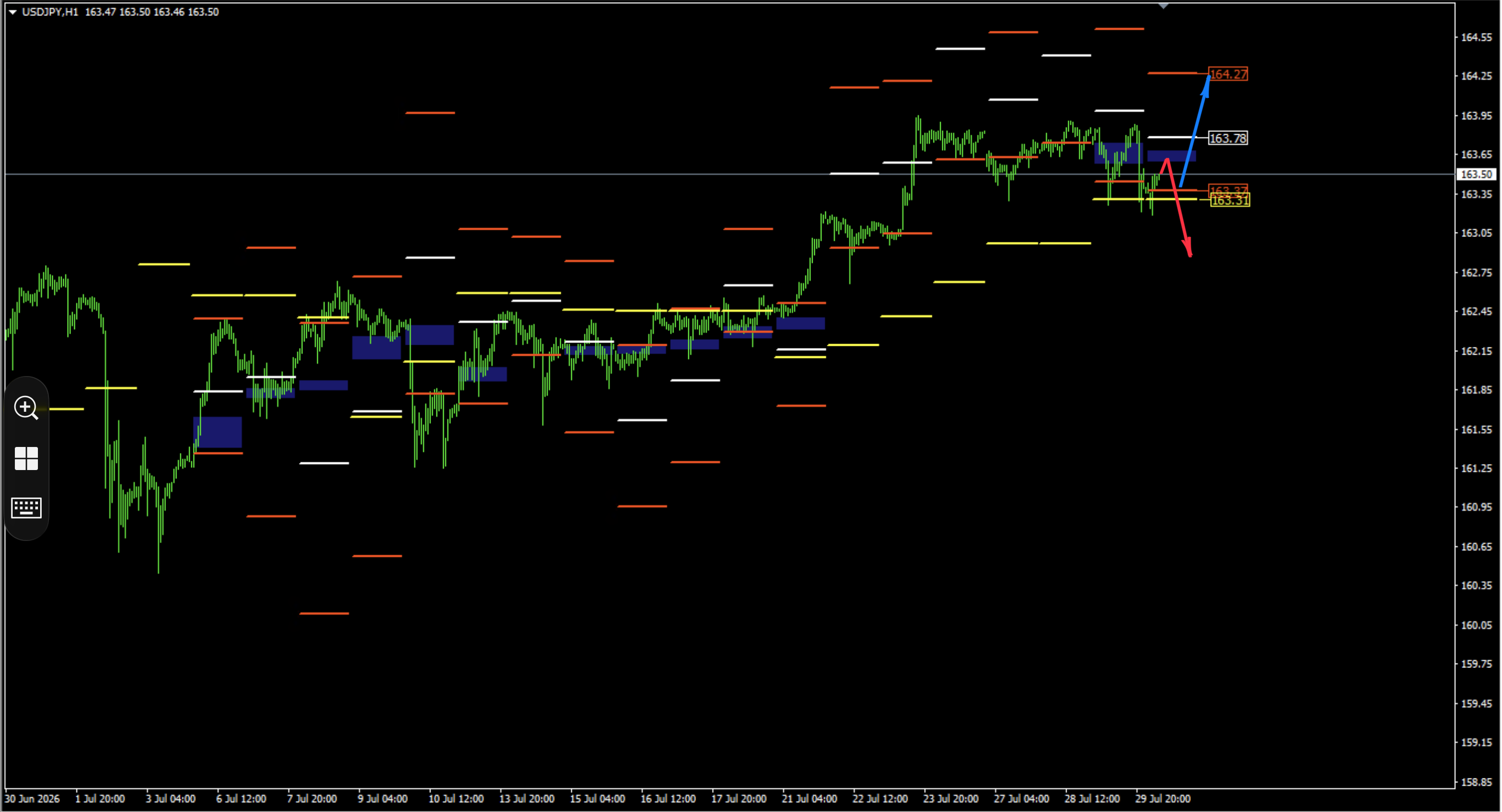Select the 164.27 orange price label
The width and height of the screenshot is (1502, 812).
pos(1228,74)
